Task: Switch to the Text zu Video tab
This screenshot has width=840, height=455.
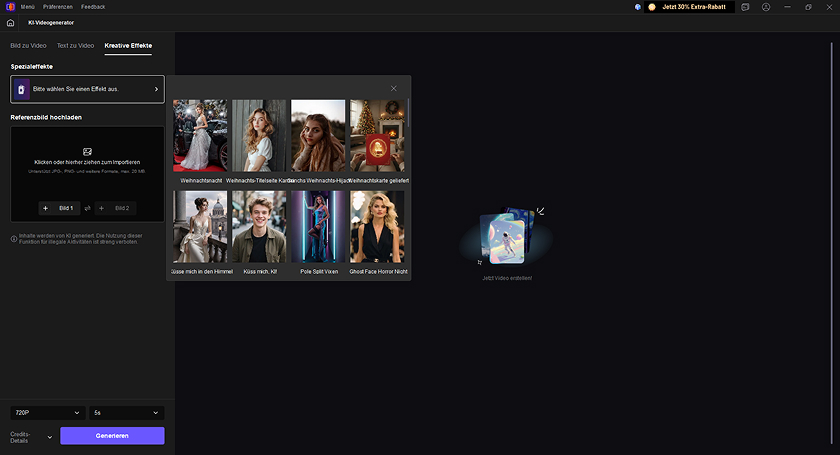Action: (75, 46)
